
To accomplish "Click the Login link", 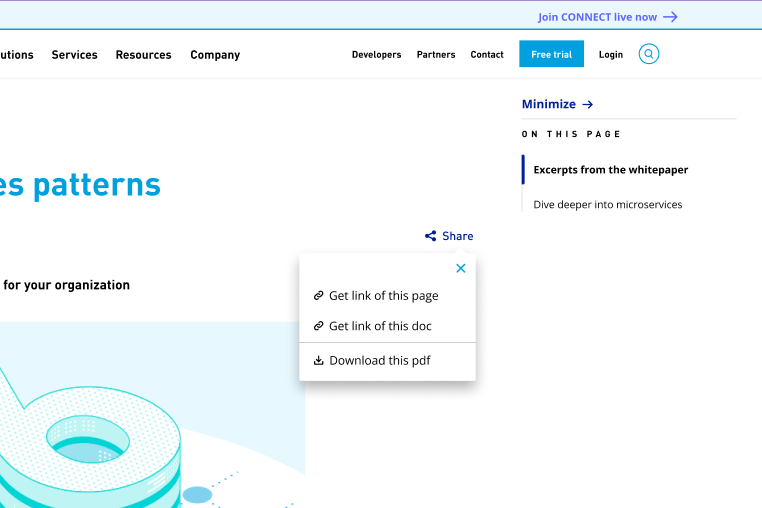I will tap(611, 55).
